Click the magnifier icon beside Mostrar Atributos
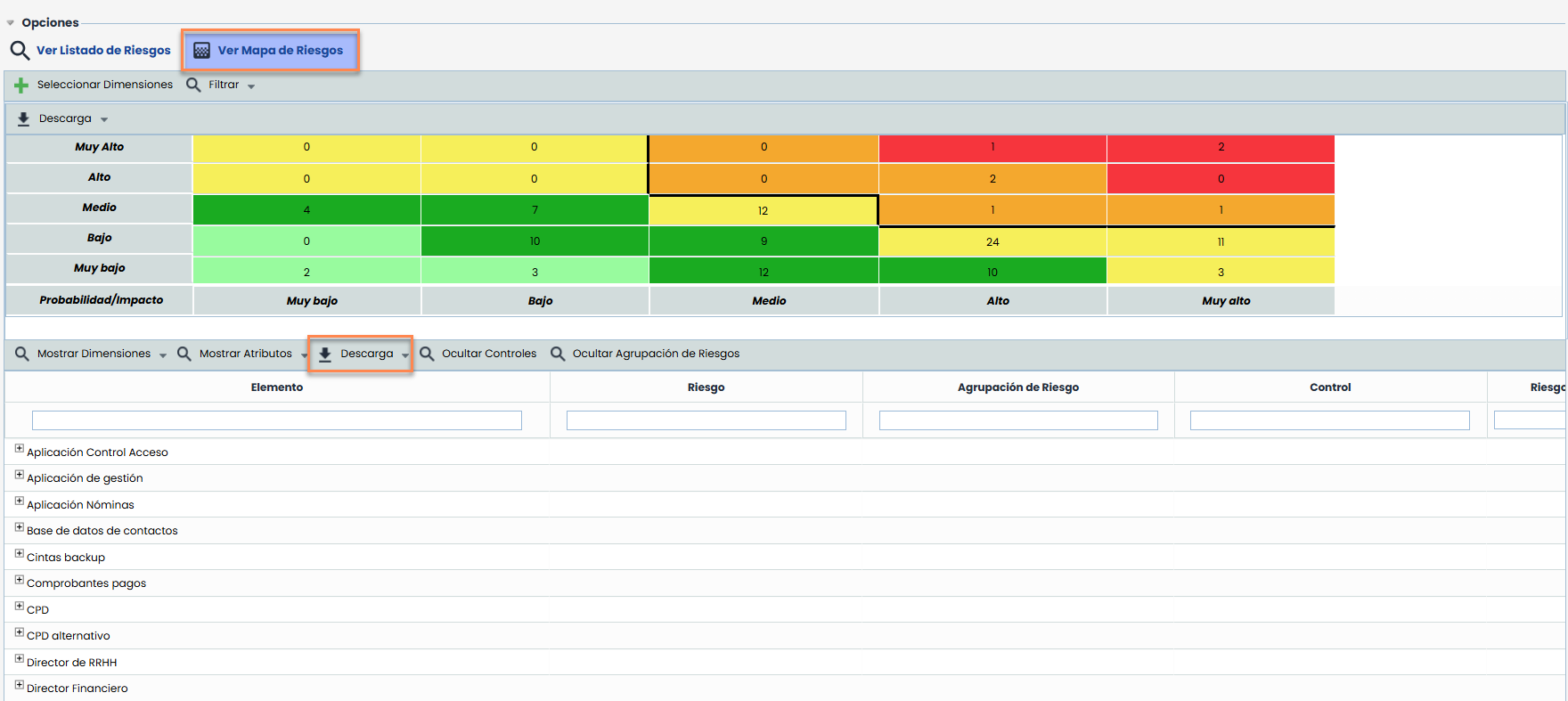This screenshot has height=701, width=1568. [x=184, y=354]
